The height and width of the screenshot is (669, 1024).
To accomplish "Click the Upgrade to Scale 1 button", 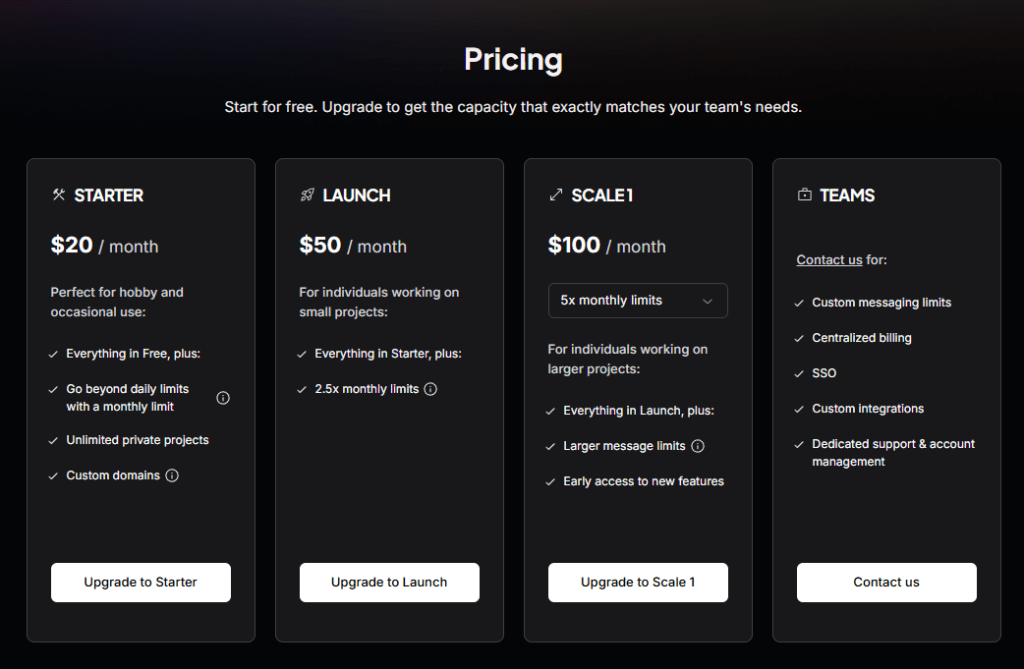I will click(x=638, y=582).
